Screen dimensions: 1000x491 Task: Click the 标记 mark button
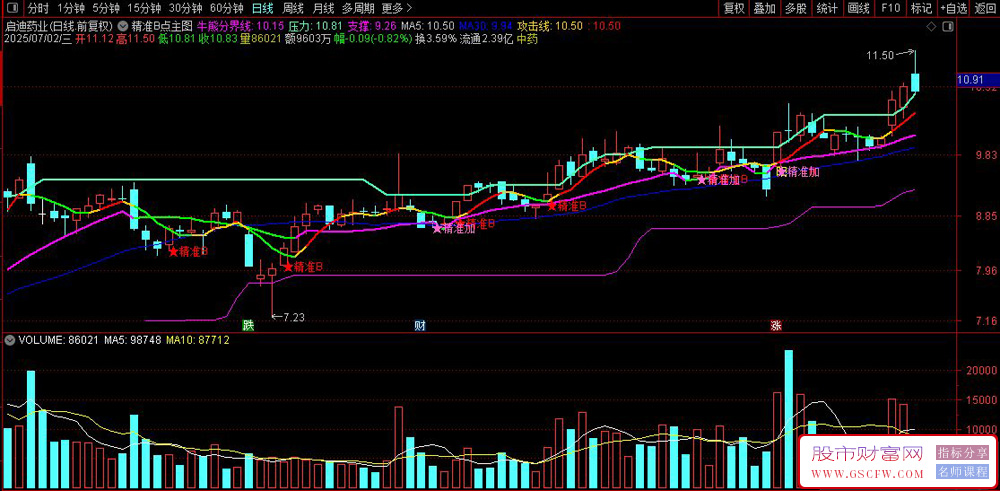point(921,8)
